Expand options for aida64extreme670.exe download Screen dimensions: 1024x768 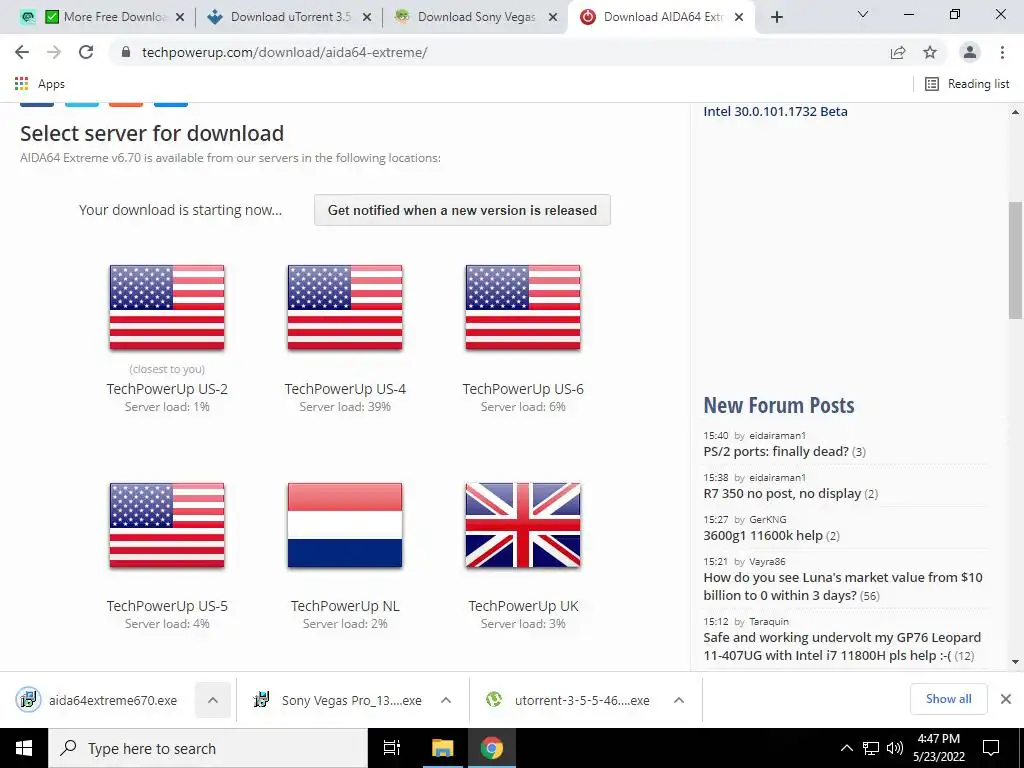[x=213, y=700]
